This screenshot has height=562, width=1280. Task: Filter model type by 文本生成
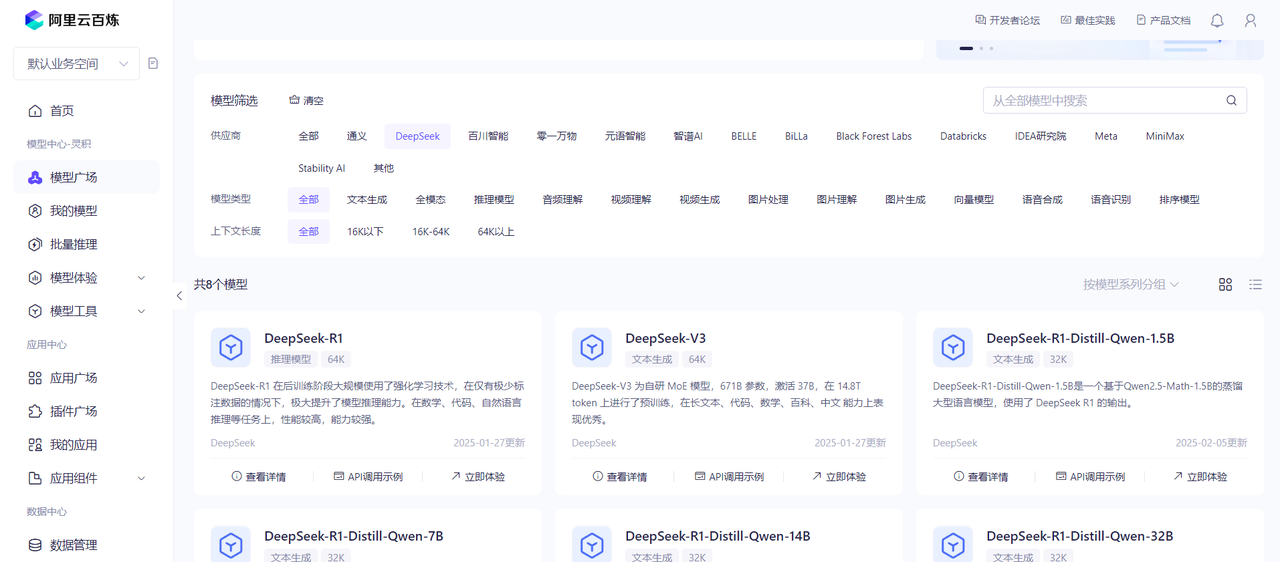click(x=367, y=200)
